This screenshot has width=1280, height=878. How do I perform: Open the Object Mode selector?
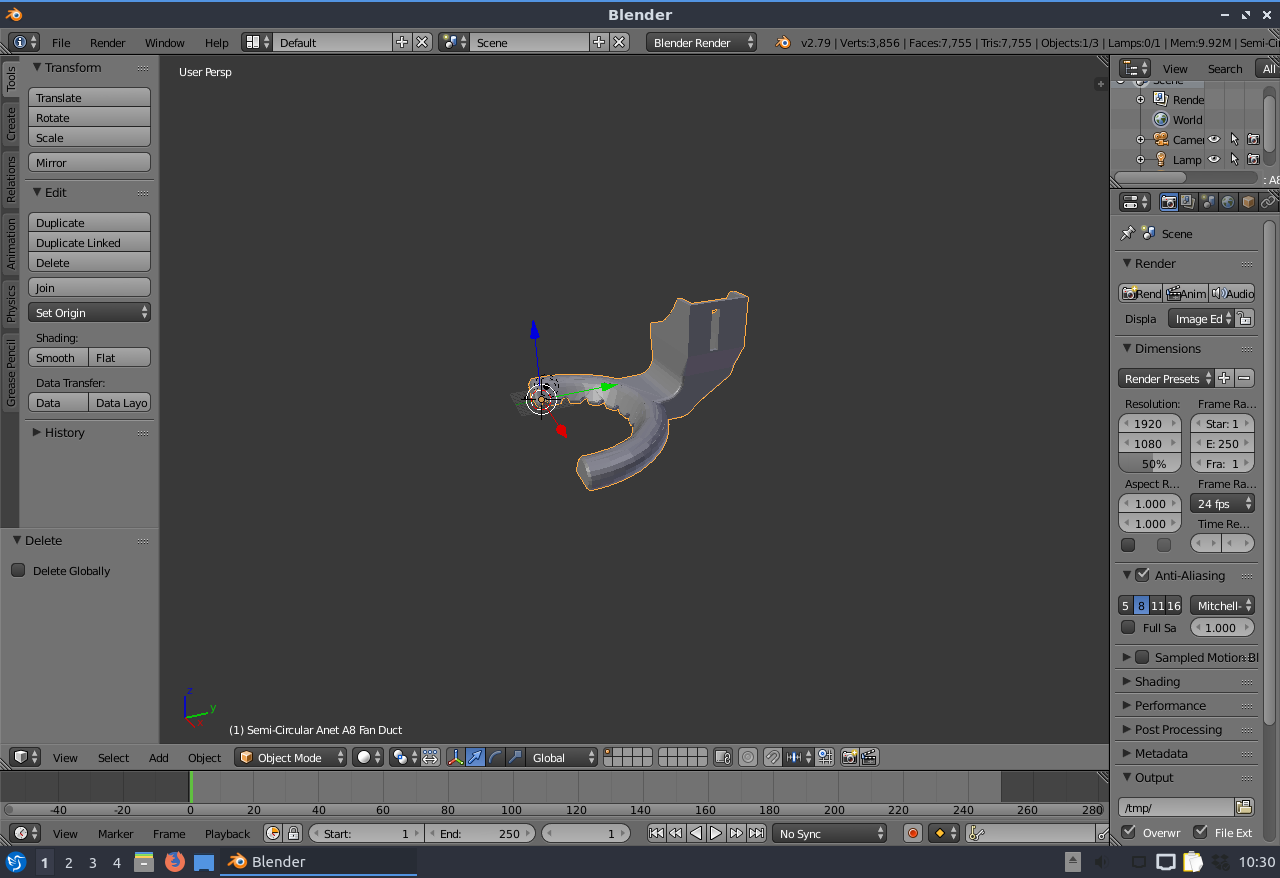click(291, 757)
